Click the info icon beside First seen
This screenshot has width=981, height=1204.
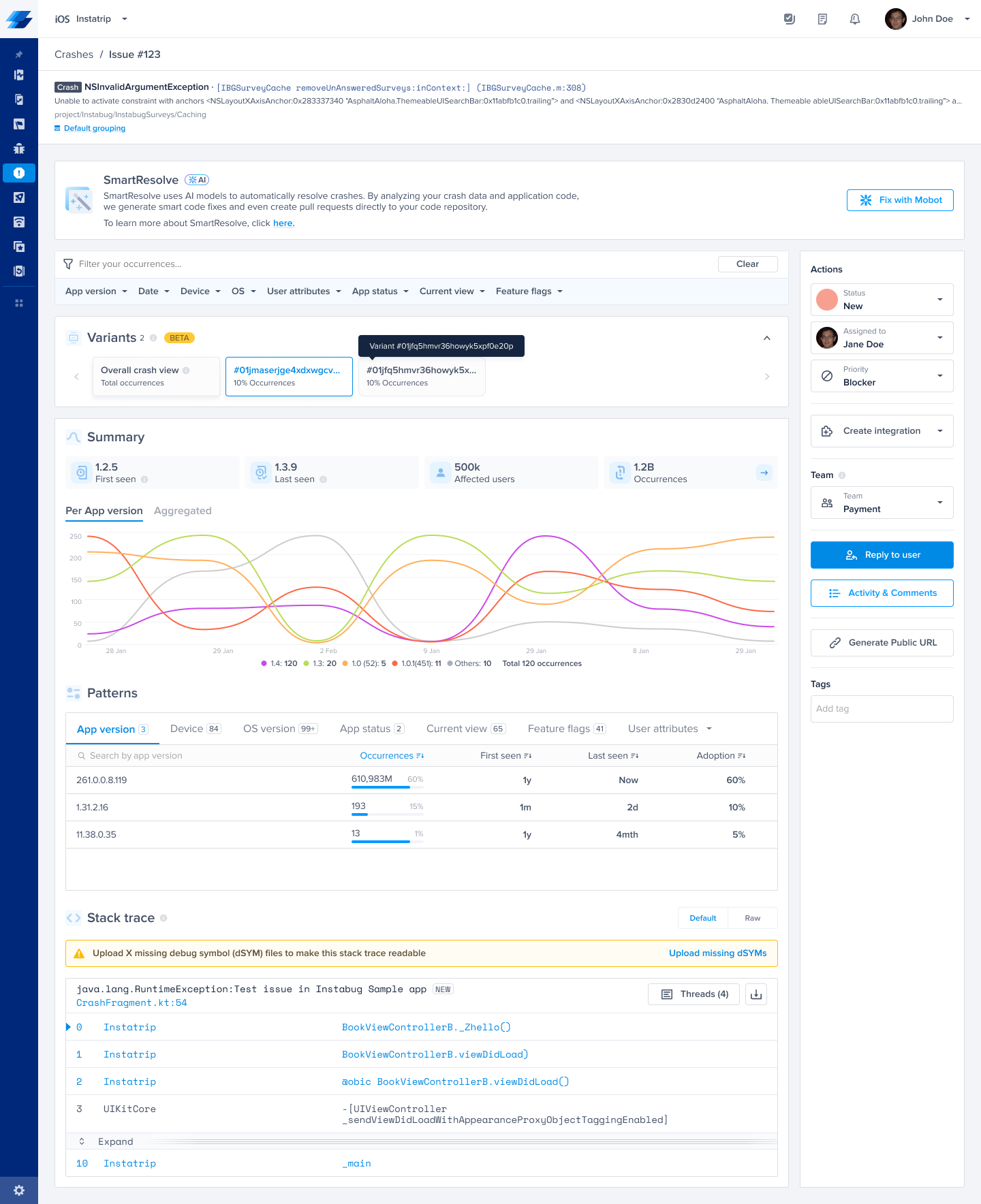(144, 479)
